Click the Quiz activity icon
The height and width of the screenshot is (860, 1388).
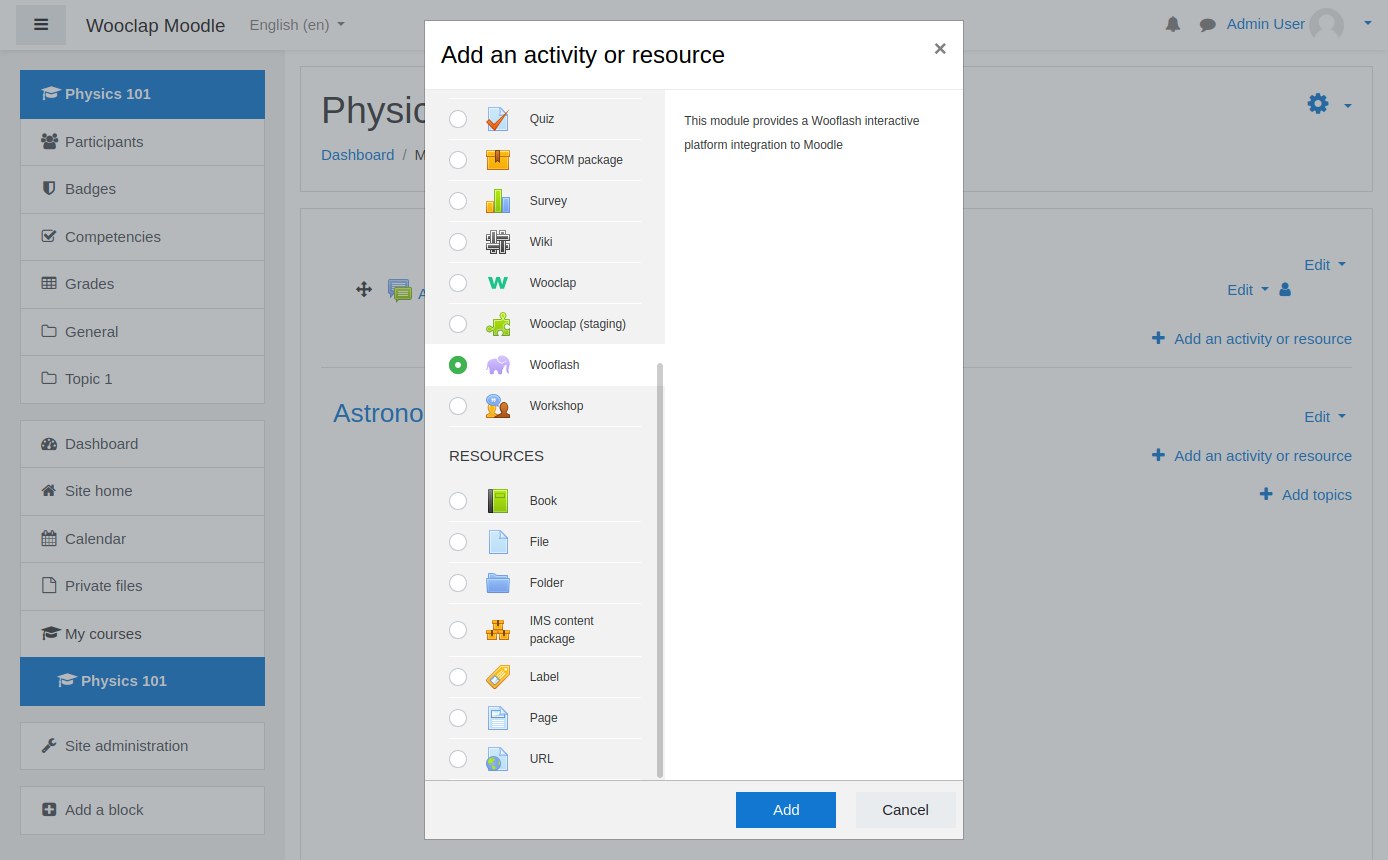(x=497, y=119)
